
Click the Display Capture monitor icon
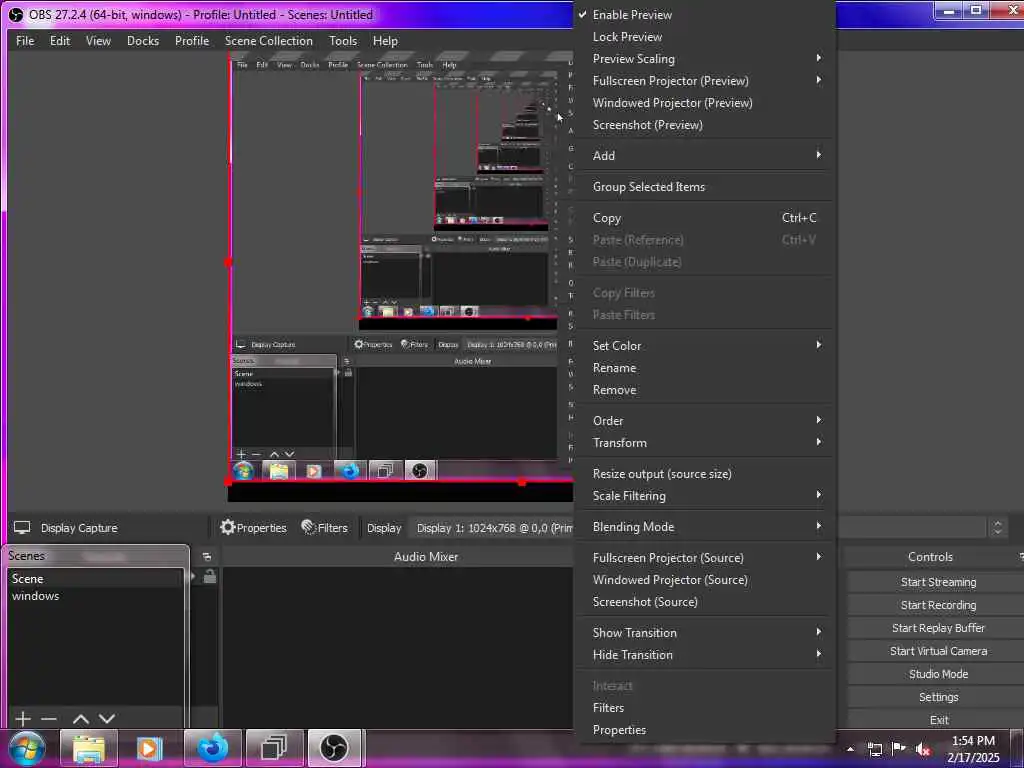22,528
